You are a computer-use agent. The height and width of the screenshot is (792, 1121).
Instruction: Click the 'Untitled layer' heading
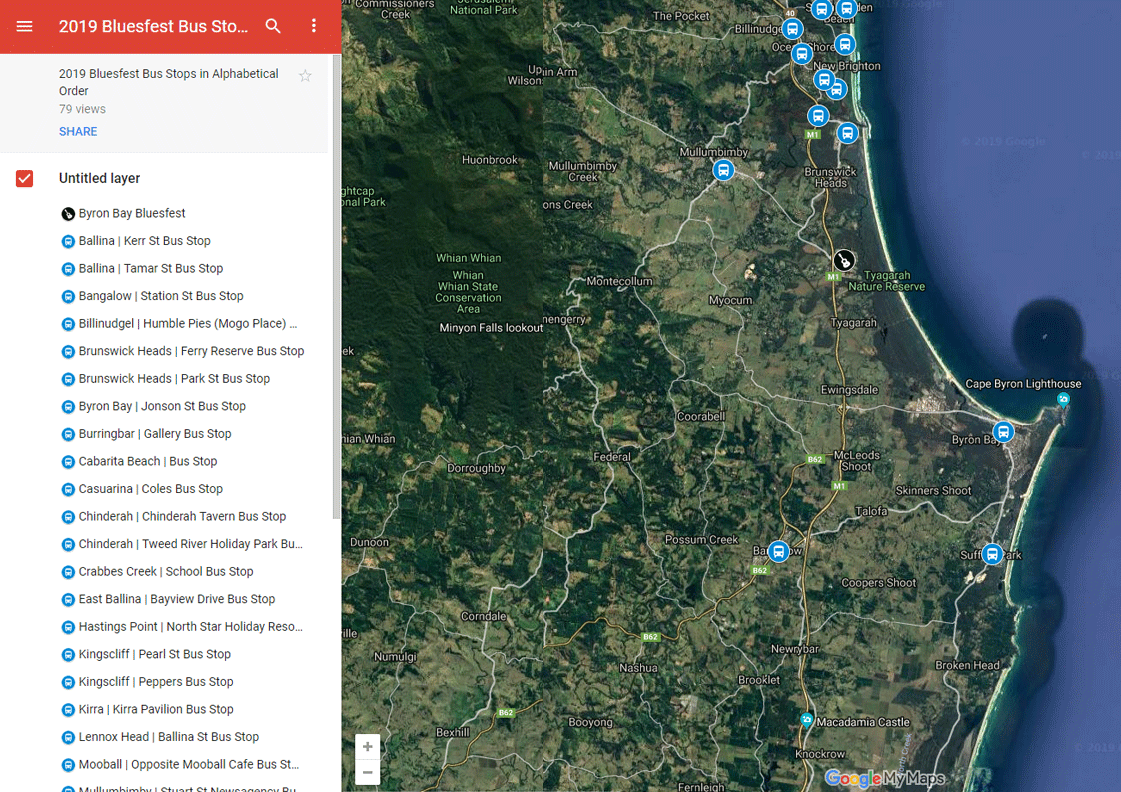pos(99,178)
